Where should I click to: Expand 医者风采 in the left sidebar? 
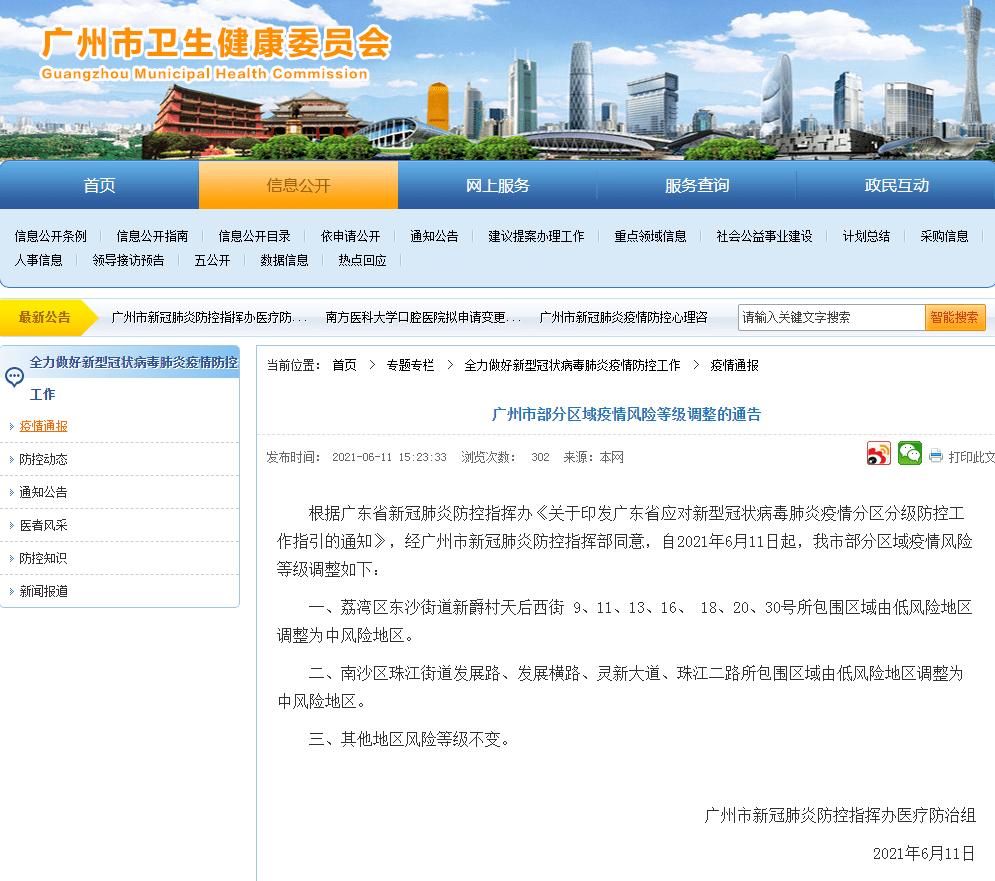click(x=44, y=525)
